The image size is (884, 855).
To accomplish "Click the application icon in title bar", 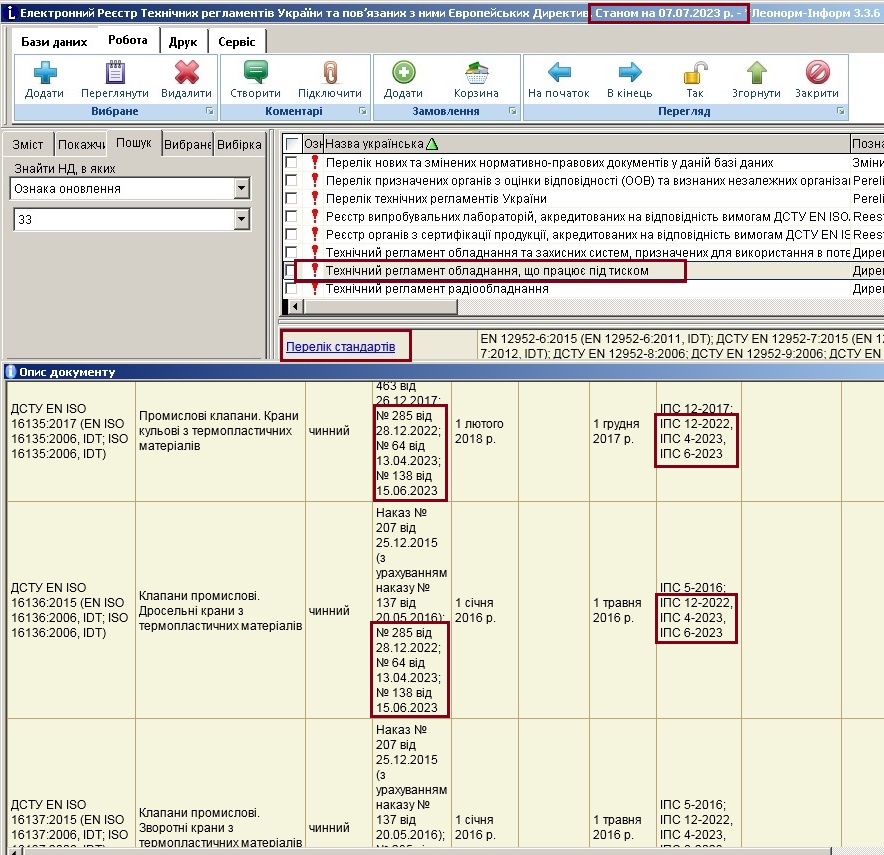I will 10,12.
